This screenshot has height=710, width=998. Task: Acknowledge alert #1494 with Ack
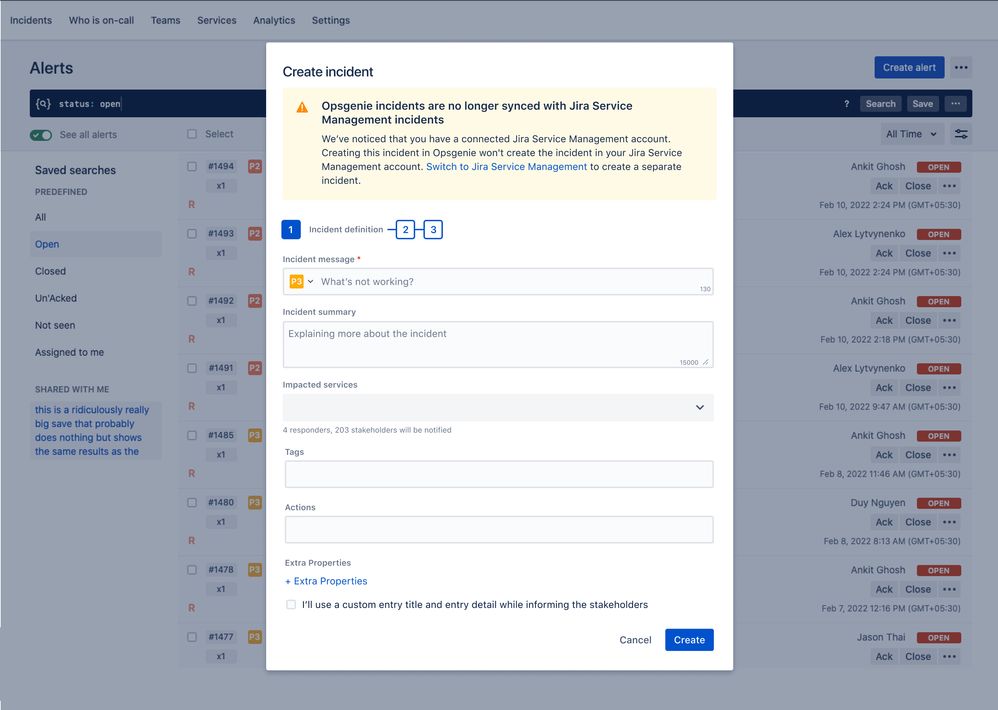[x=884, y=186]
